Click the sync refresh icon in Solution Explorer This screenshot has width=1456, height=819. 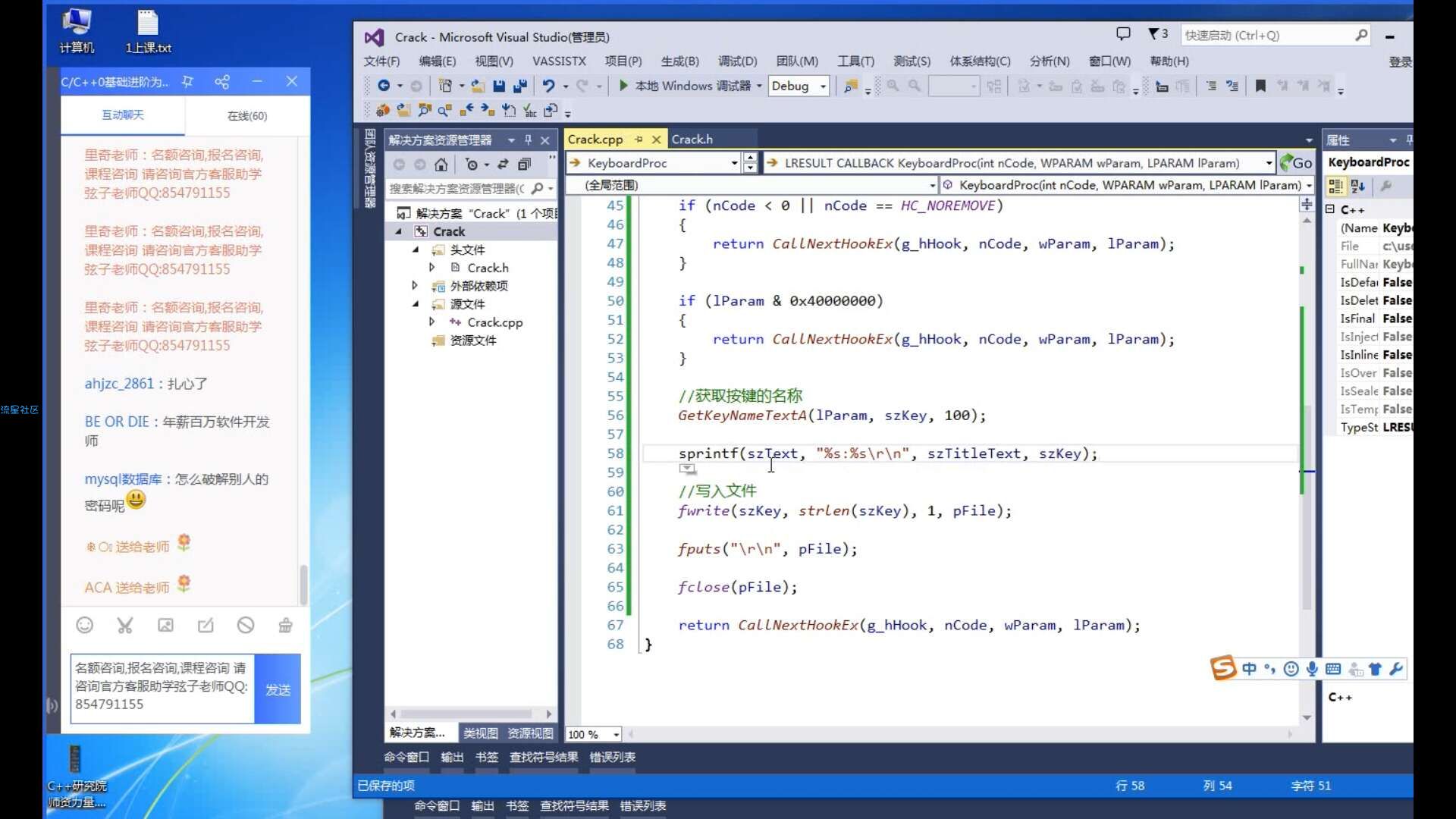[503, 164]
